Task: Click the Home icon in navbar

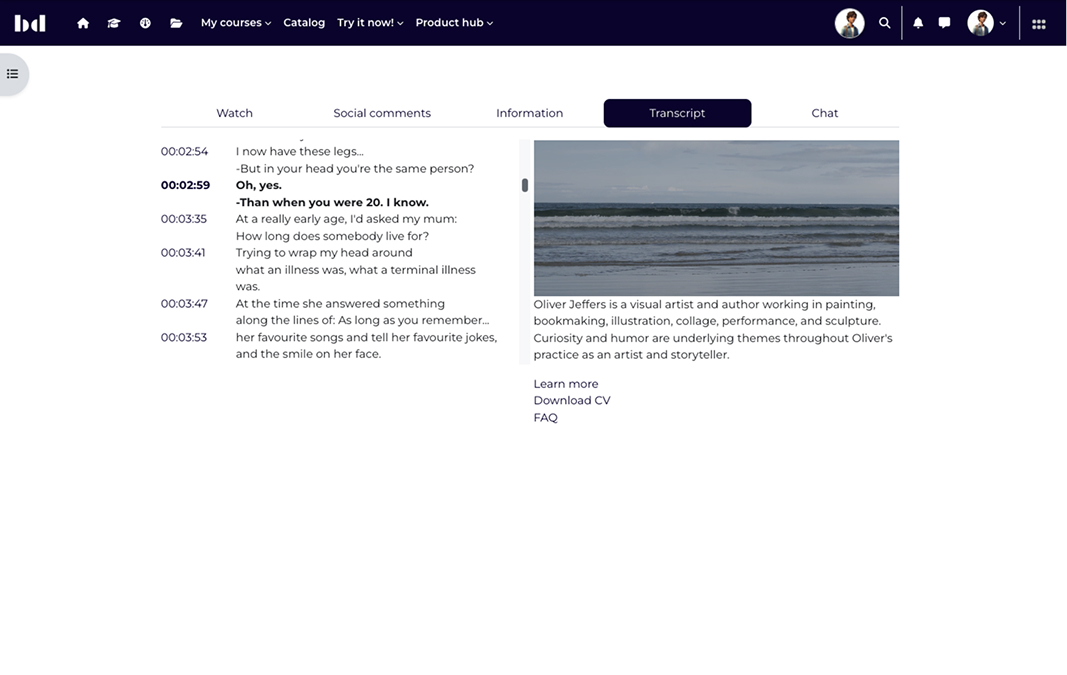Action: 83,23
